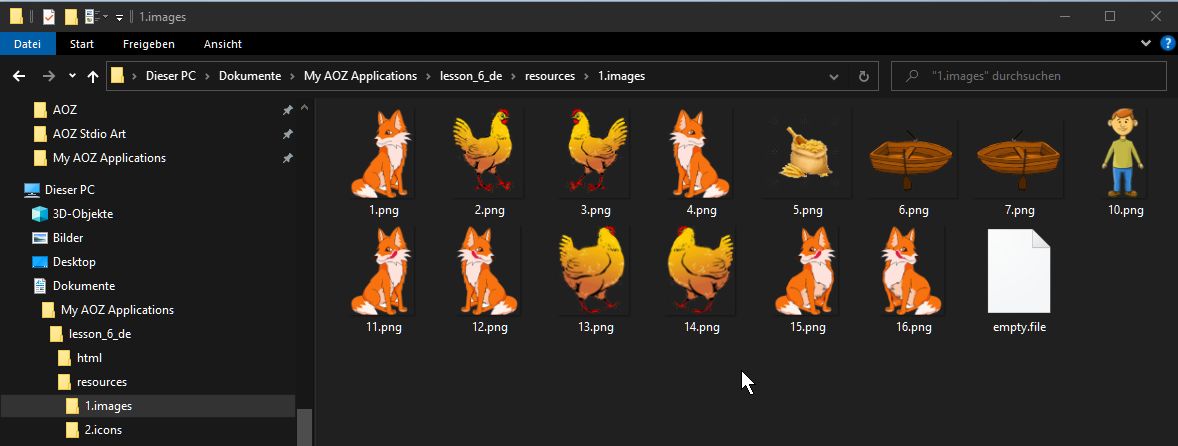1178x446 pixels.
Task: Open the Datei menu
Action: (27, 44)
